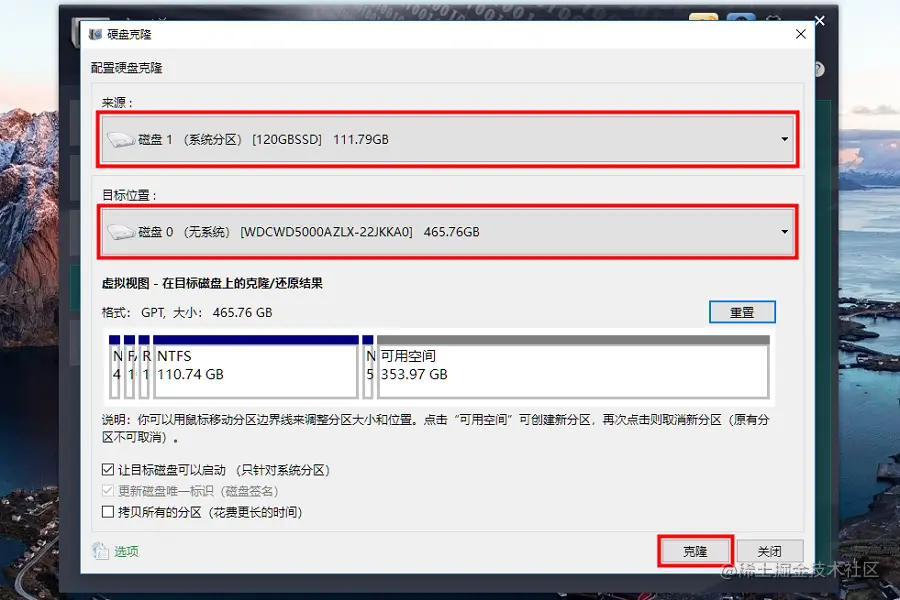The width and height of the screenshot is (900, 600).
Task: Select the 可用空间 353.97 GB free space block
Action: click(573, 366)
